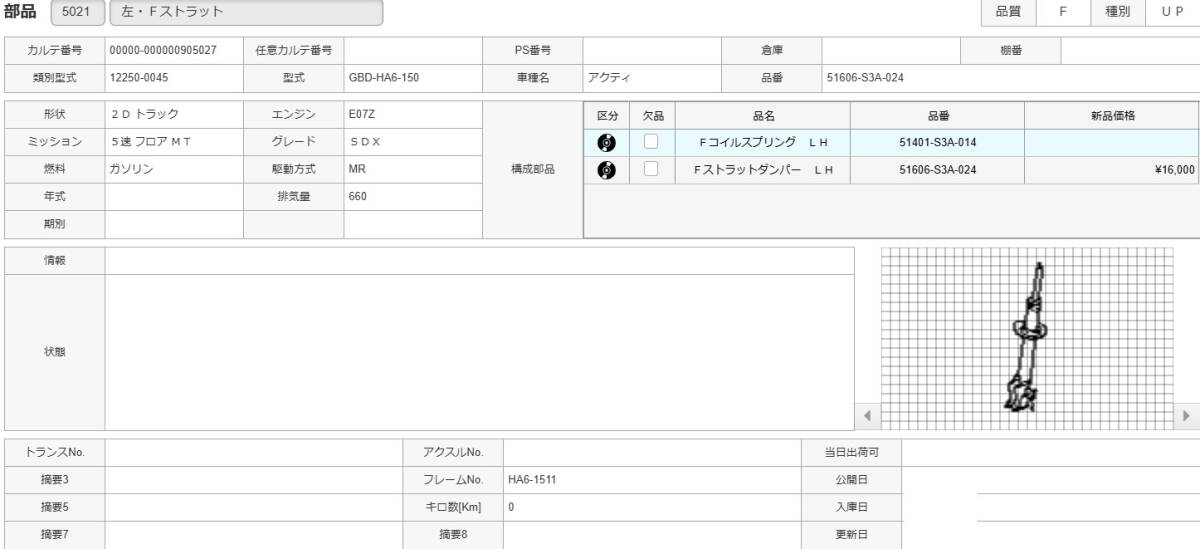Select the row named Fコイルスプリング LH
Viewport: 1200px width, 549px height.
pos(891,142)
